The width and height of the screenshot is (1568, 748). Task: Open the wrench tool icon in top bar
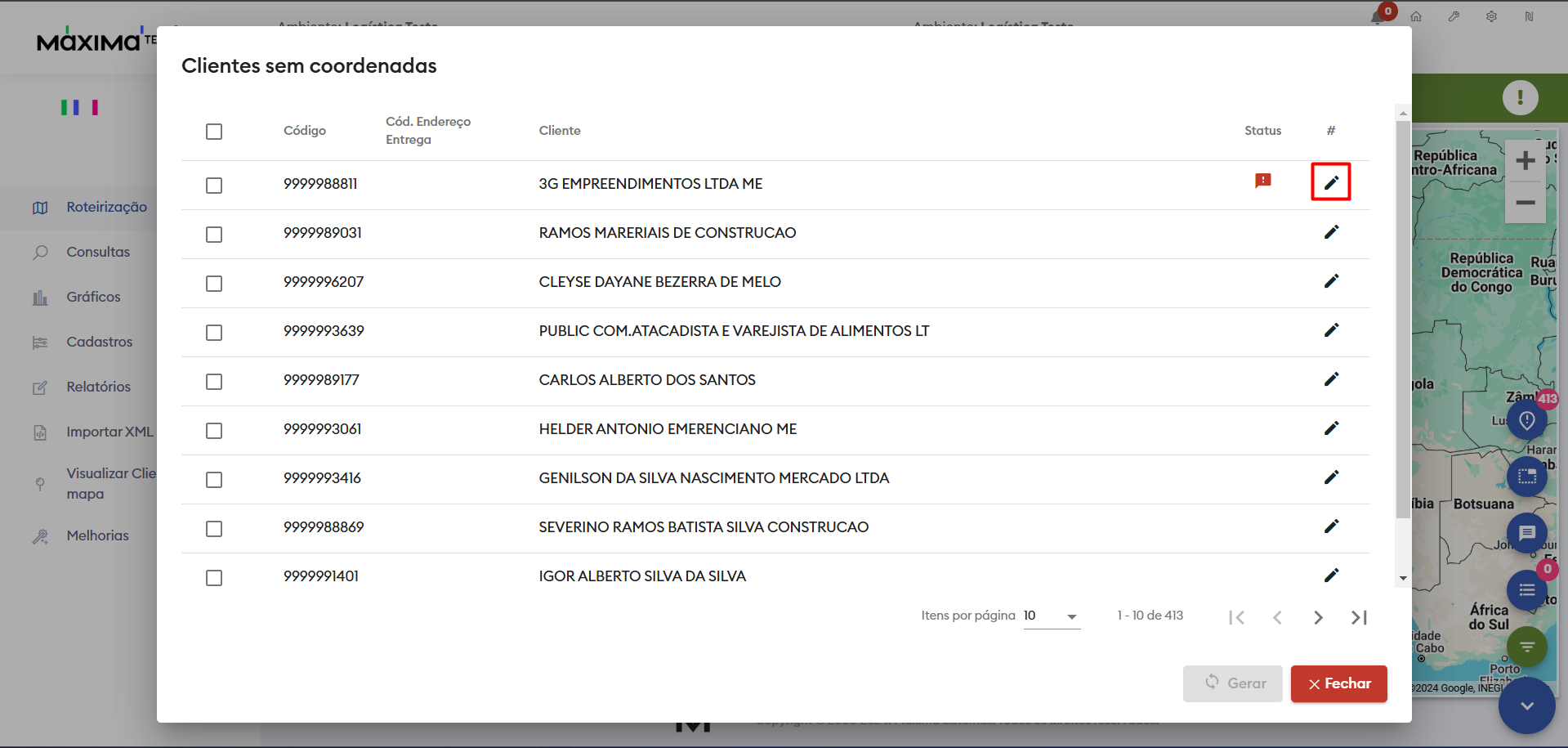1454,16
